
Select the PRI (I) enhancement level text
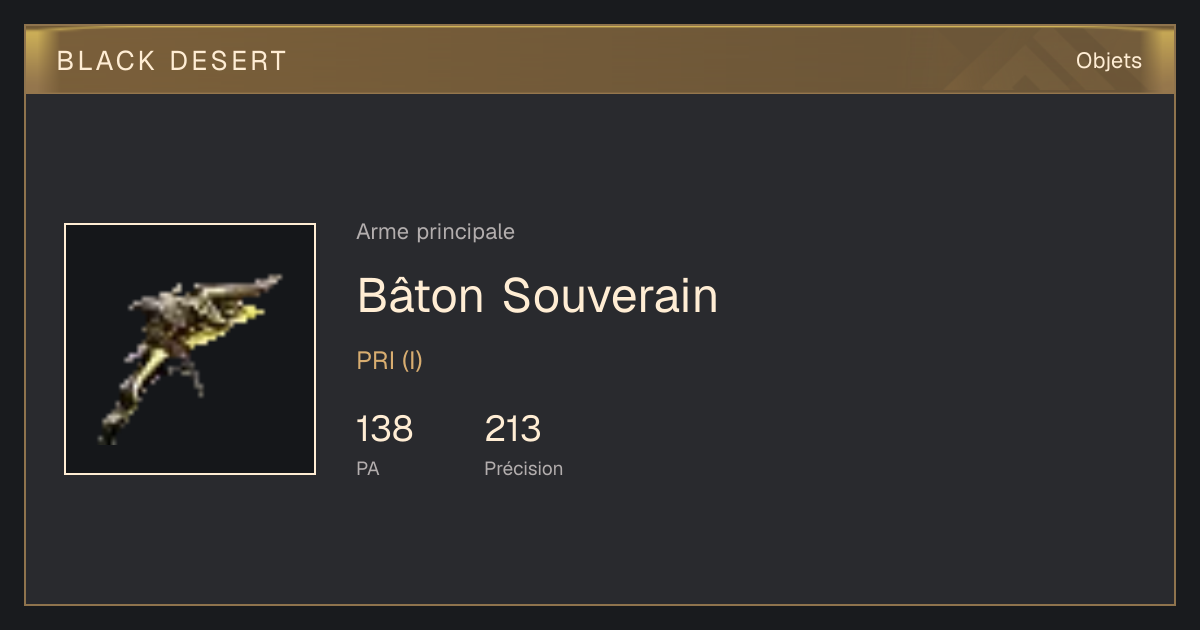[389, 361]
